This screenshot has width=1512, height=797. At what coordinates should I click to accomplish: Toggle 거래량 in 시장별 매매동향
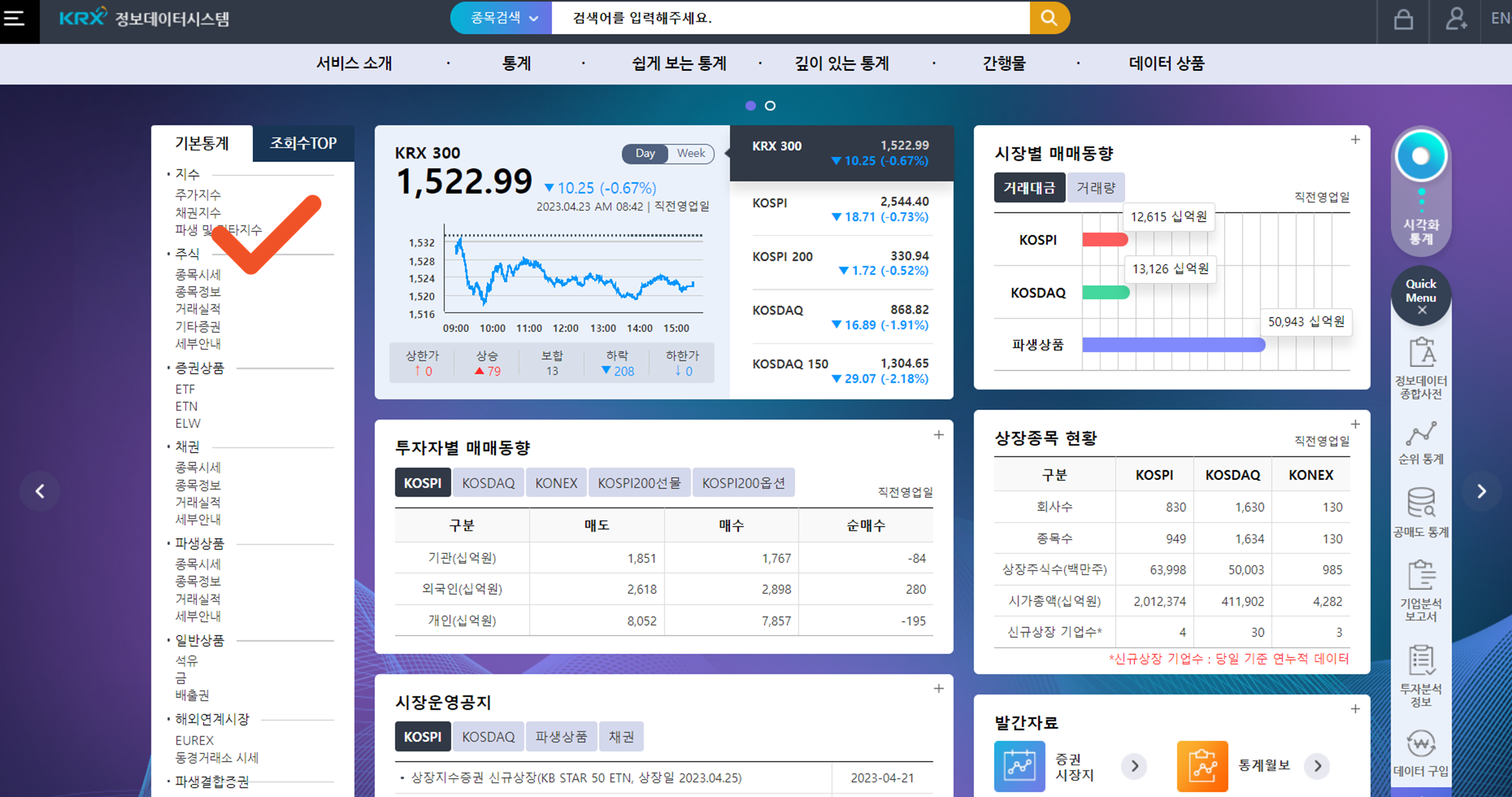pyautogui.click(x=1096, y=188)
